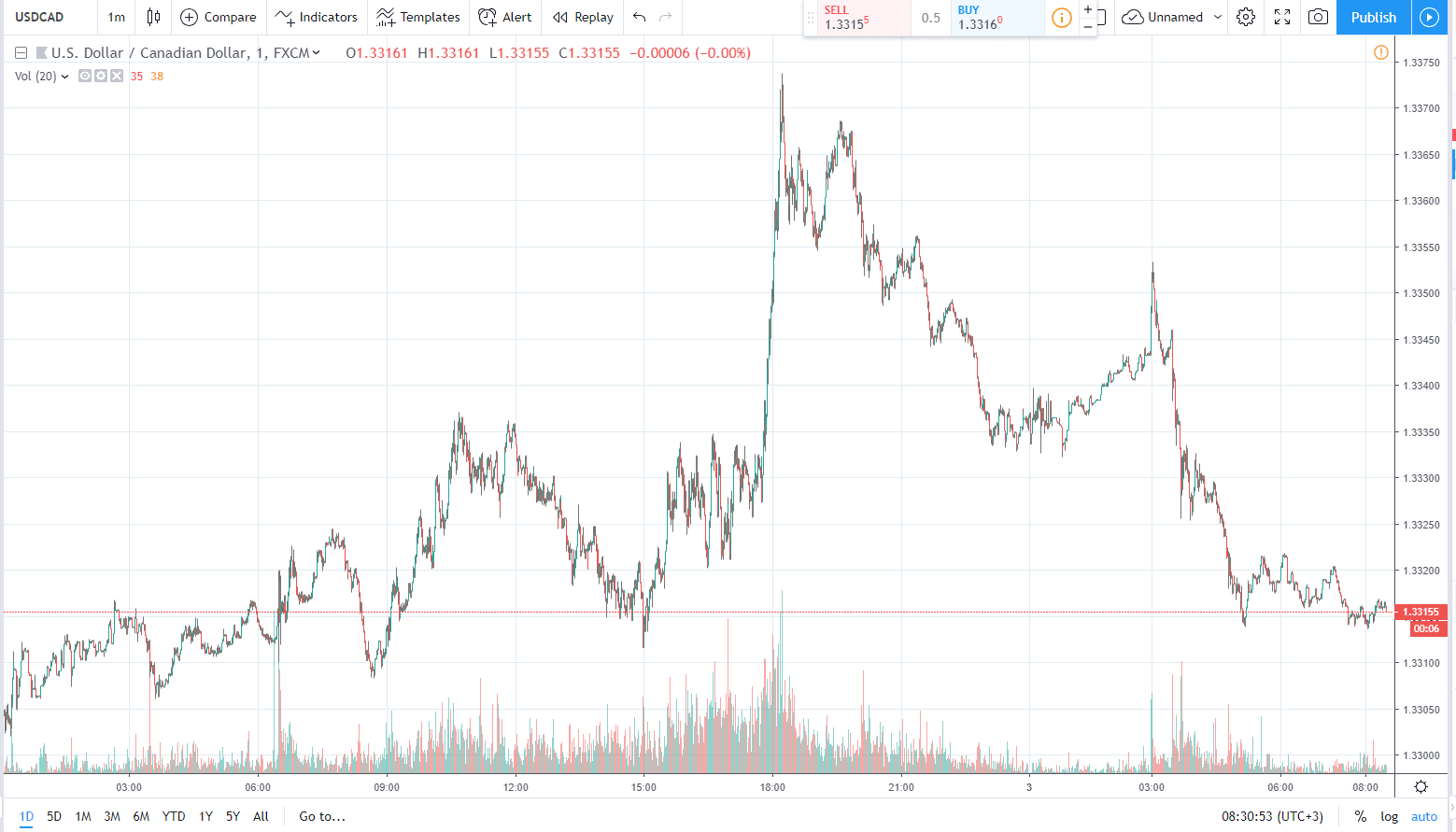Select the 3M time range
This screenshot has width=1456, height=832.
[x=112, y=816]
